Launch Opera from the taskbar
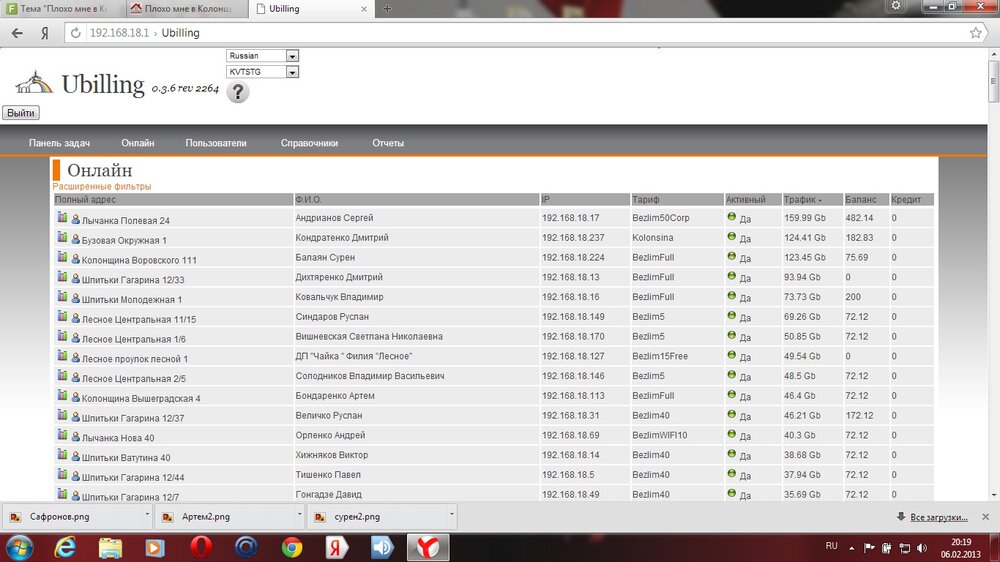 click(201, 547)
